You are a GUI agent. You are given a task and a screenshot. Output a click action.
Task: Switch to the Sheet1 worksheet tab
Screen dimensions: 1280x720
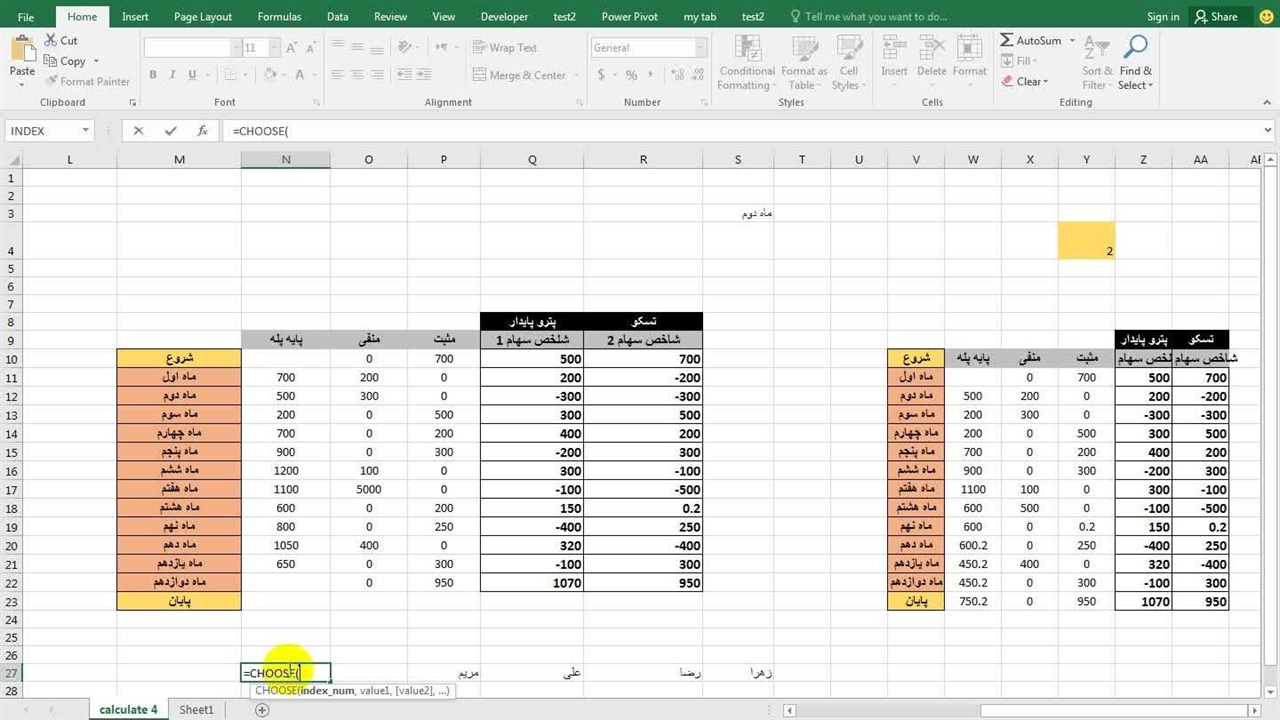coord(196,710)
